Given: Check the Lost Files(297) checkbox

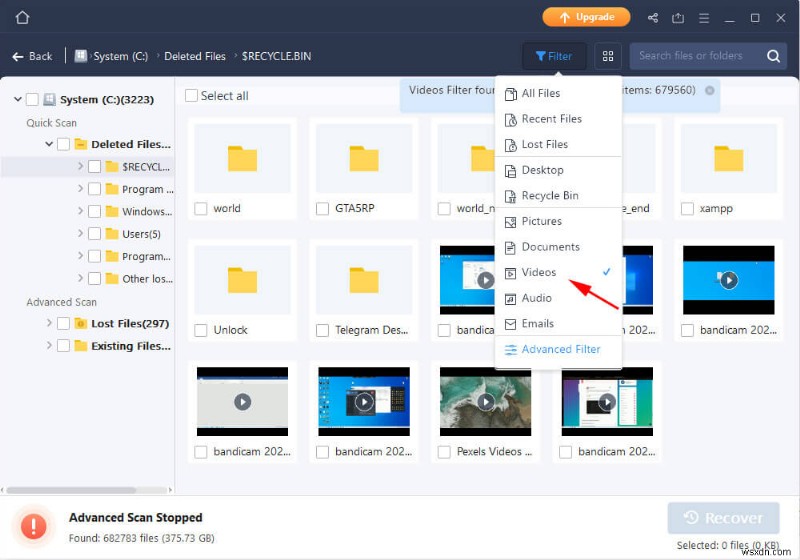Looking at the screenshot, I should click(x=63, y=323).
